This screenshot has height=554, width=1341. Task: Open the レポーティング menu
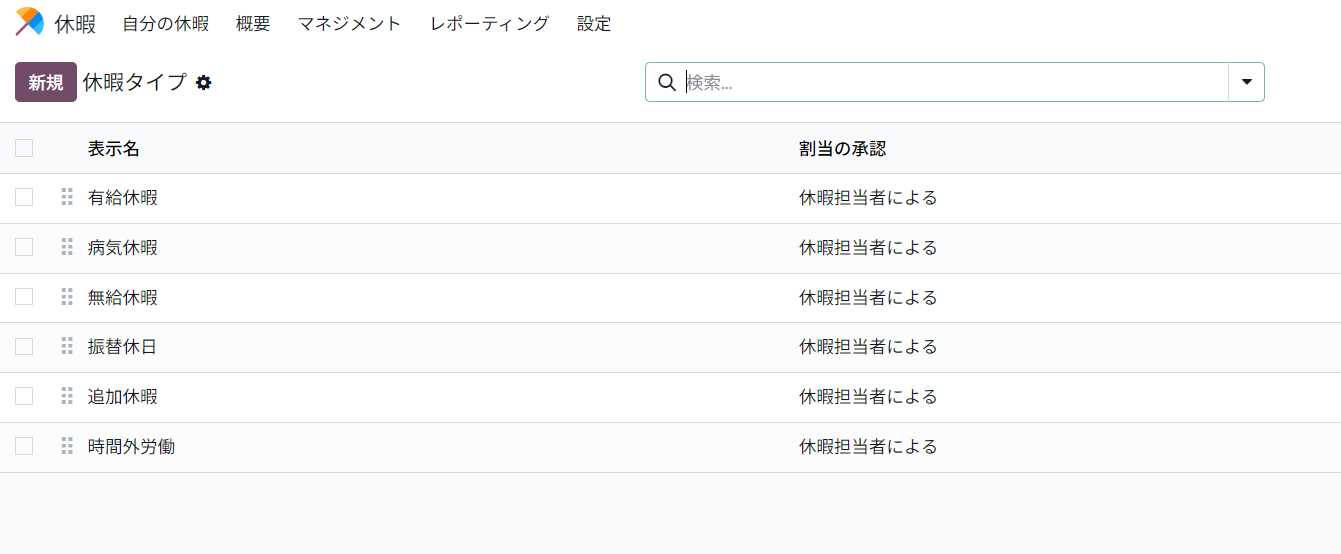489,23
